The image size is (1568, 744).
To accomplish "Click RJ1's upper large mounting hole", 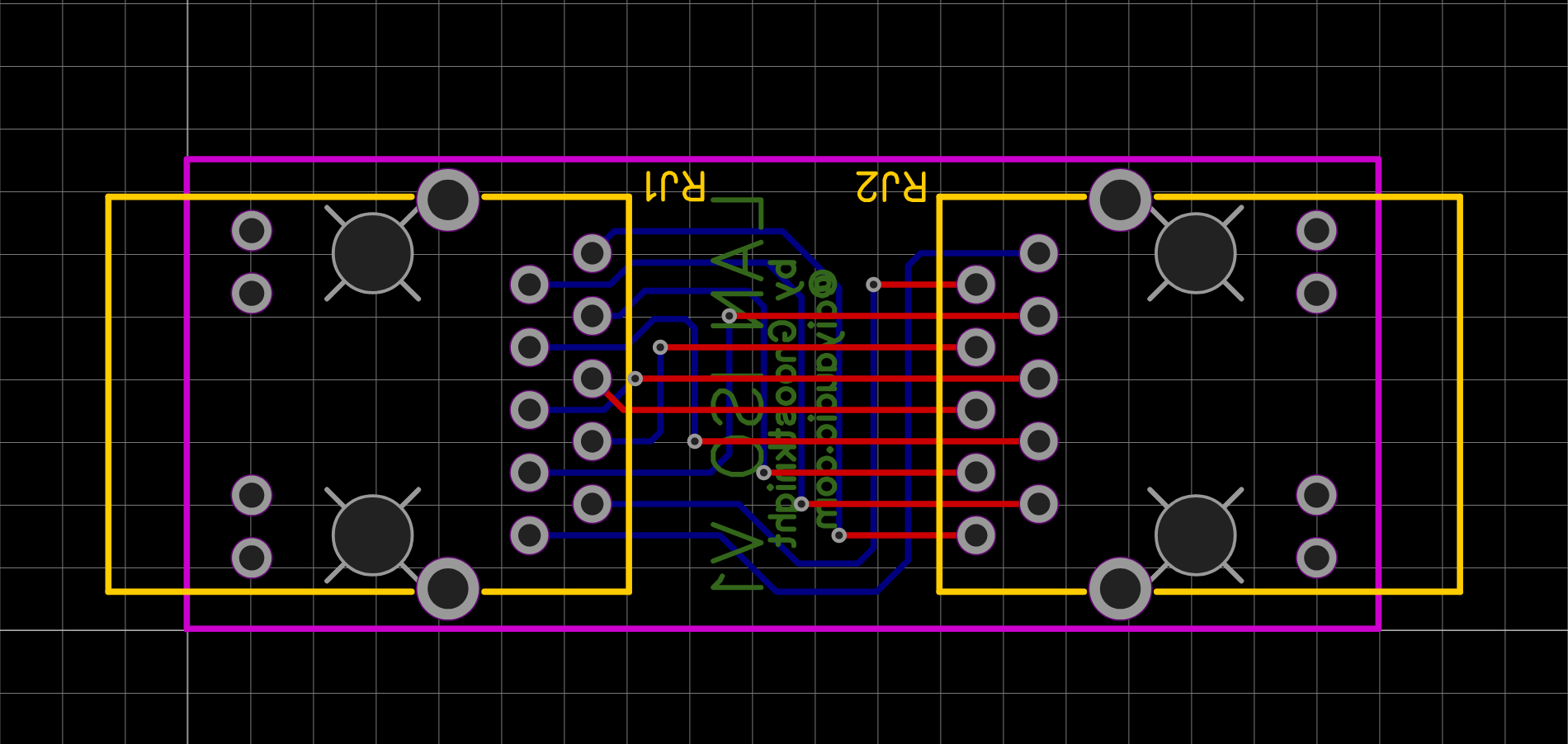I will pos(373,253).
